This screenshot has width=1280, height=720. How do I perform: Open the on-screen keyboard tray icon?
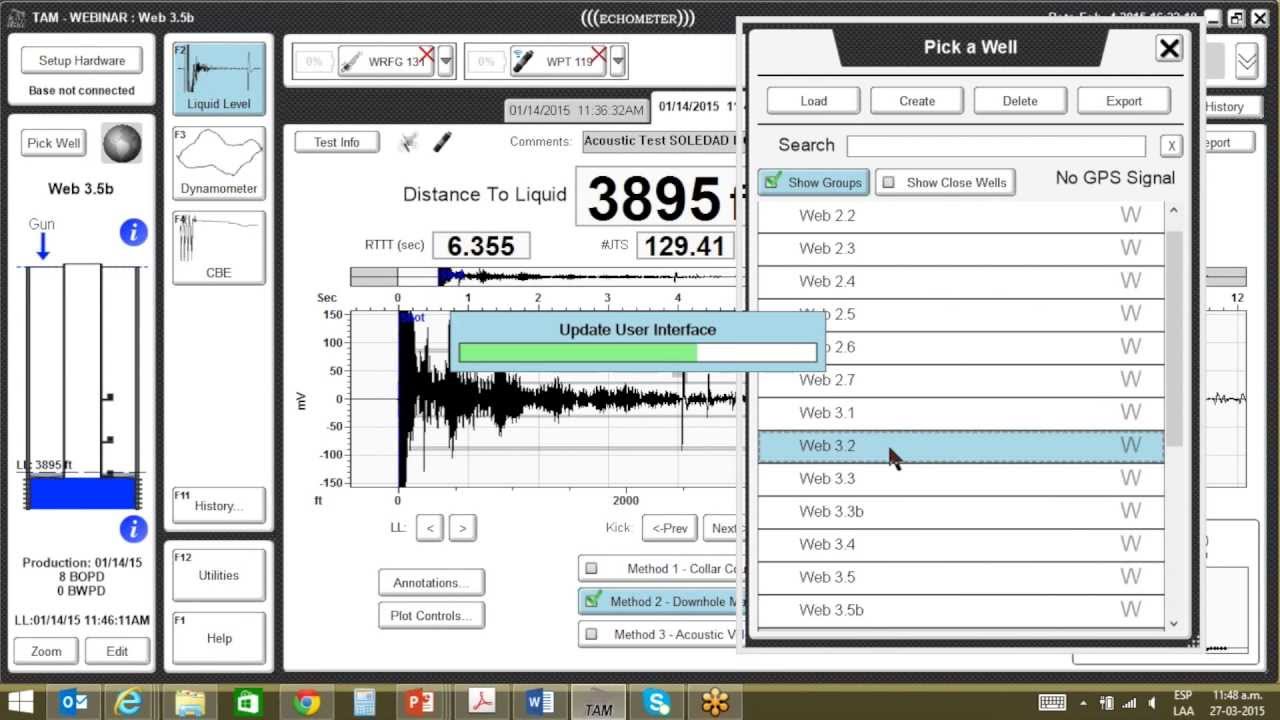coord(1052,702)
